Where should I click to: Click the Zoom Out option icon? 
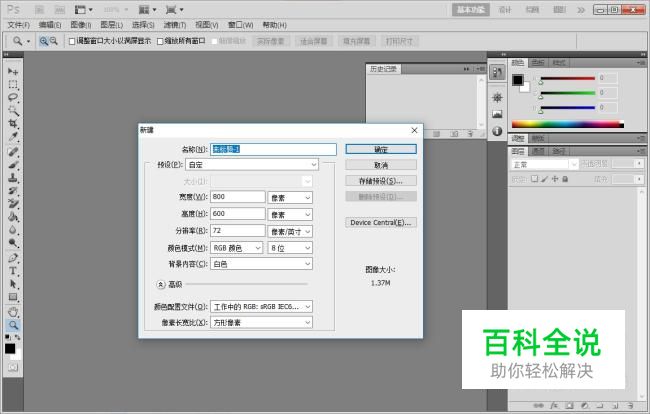click(53, 41)
